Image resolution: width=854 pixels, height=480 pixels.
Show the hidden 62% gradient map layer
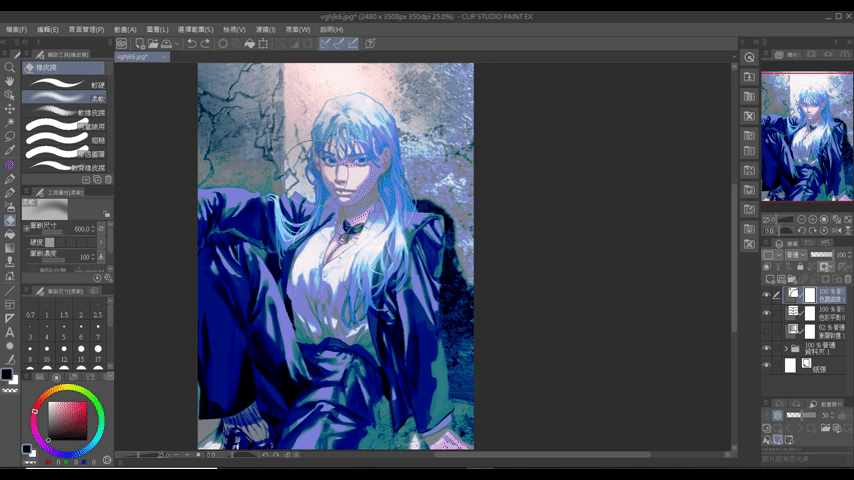tap(766, 331)
